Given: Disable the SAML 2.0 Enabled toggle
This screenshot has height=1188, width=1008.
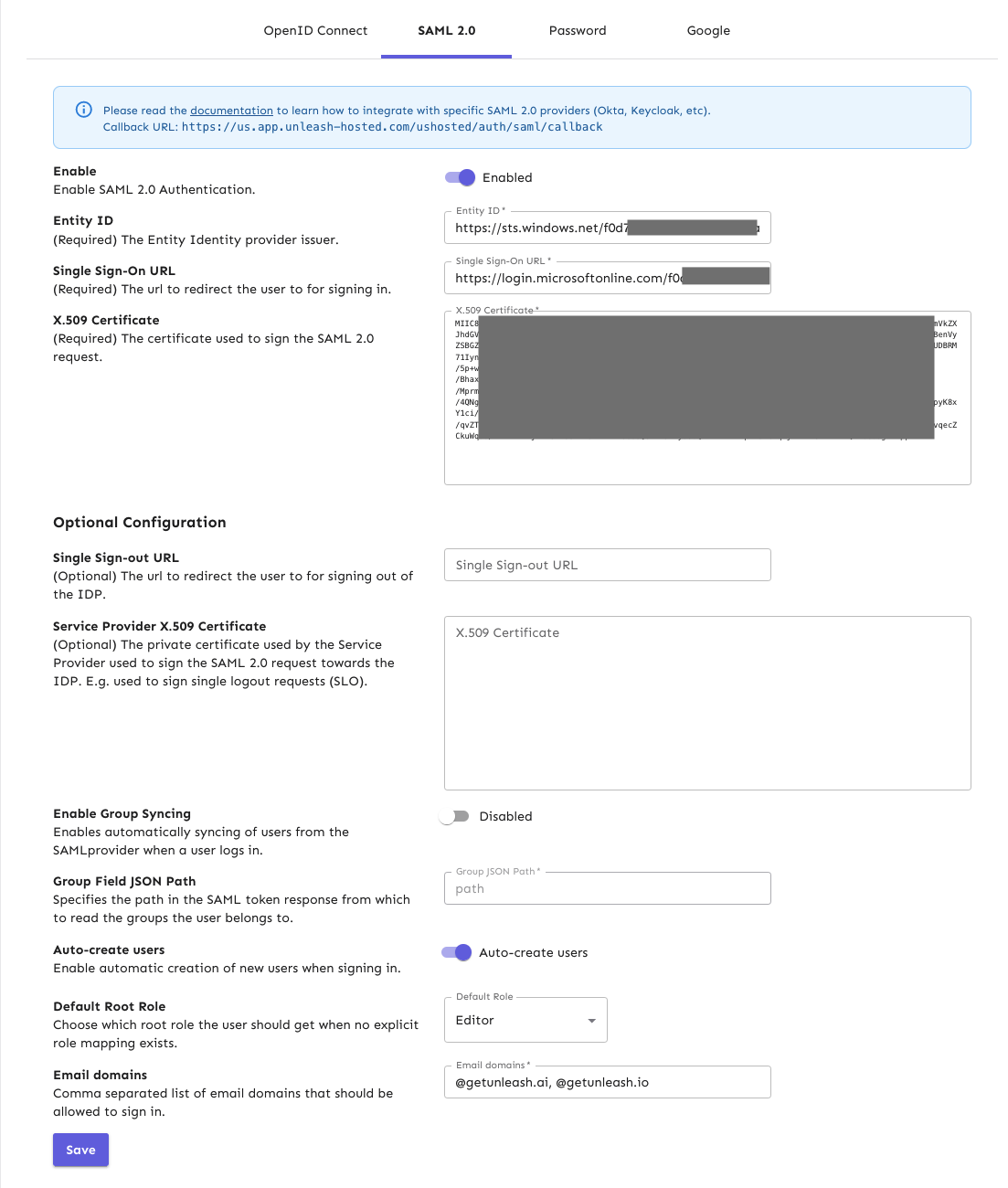Looking at the screenshot, I should 461,177.
